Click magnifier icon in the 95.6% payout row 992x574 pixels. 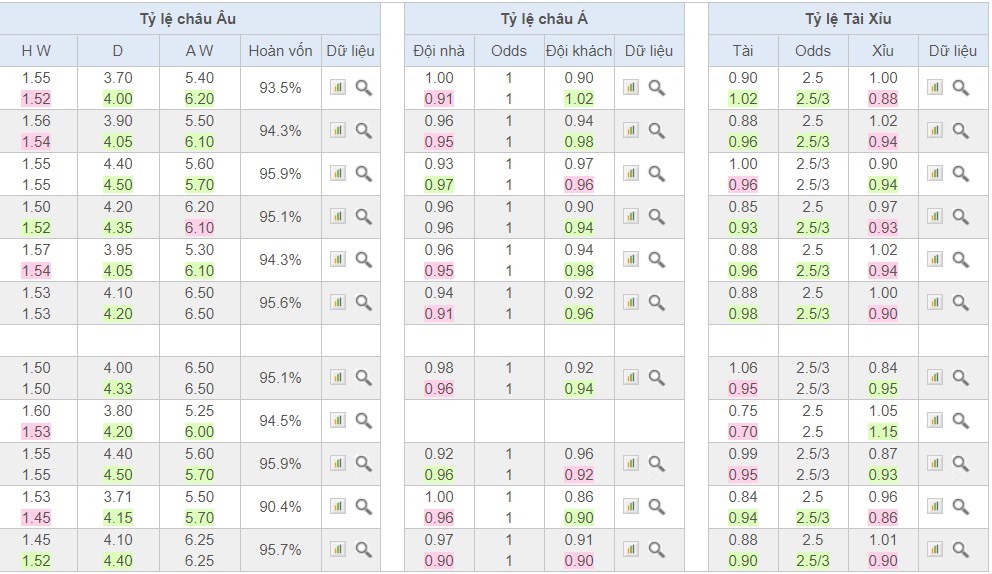pyautogui.click(x=363, y=302)
